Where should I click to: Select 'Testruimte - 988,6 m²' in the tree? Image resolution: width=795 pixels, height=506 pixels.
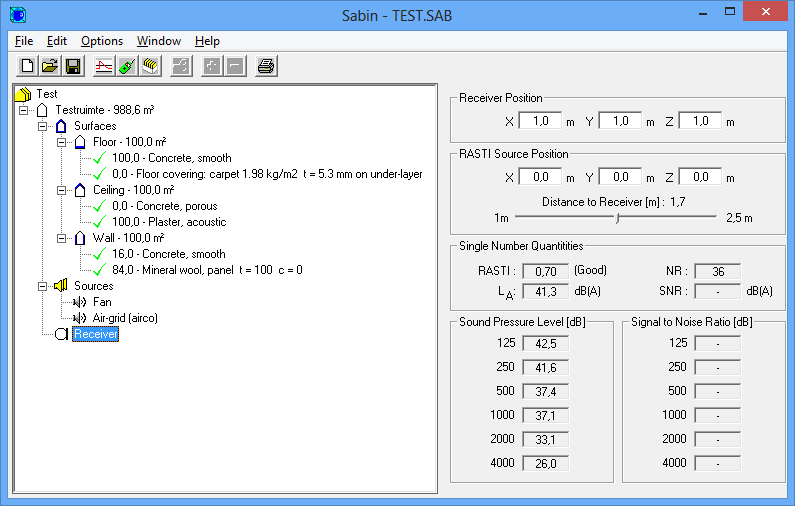pos(104,110)
